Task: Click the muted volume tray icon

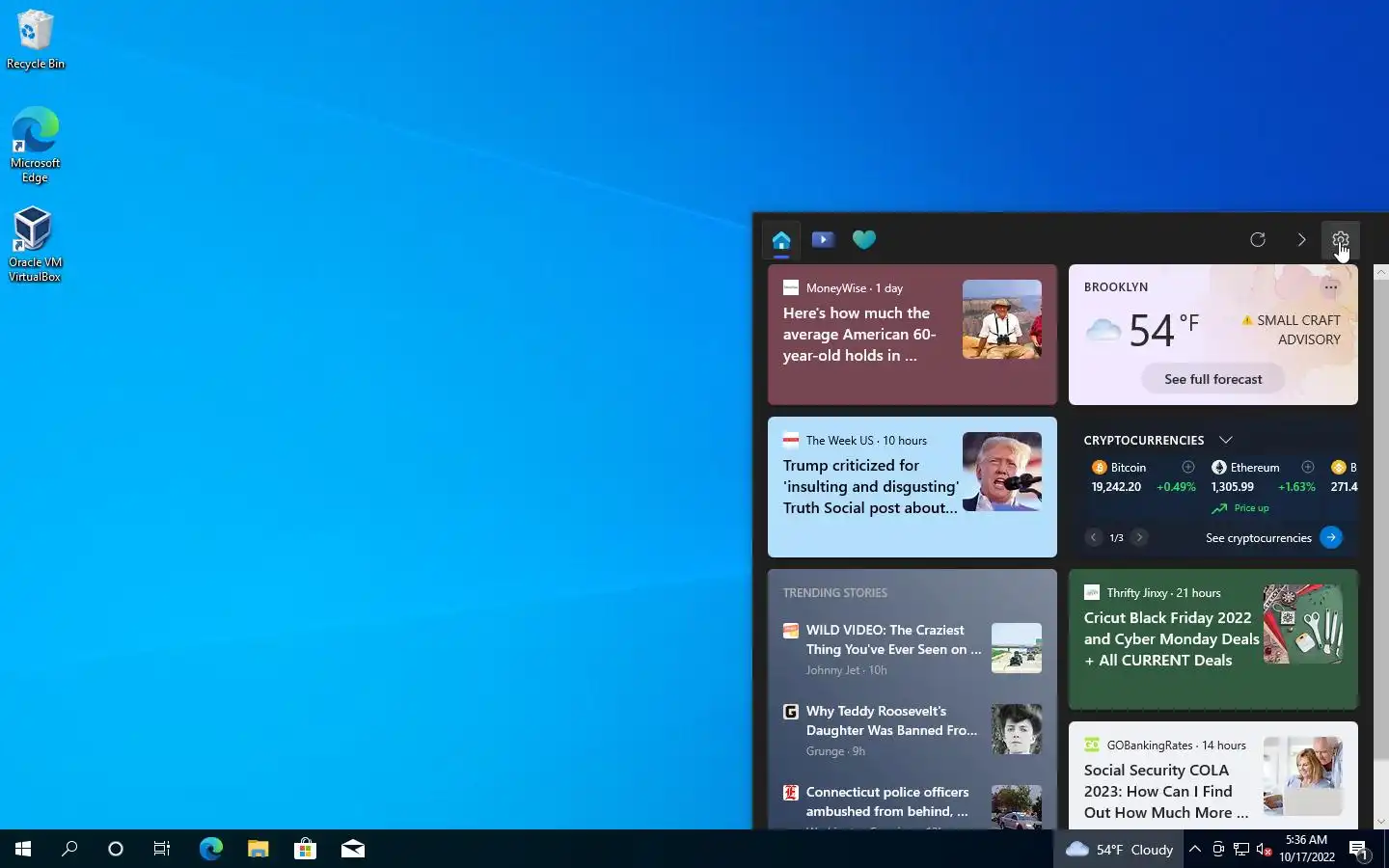Action: 1265,849
